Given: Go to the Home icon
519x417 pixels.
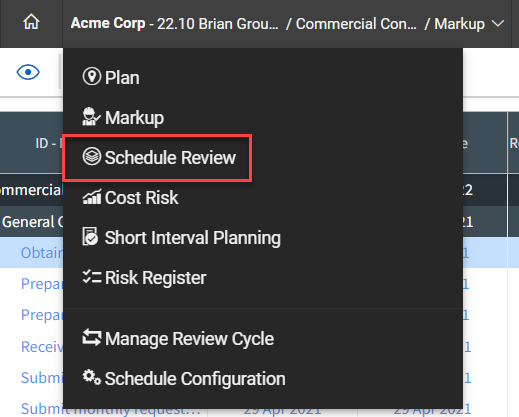Looking at the screenshot, I should 31,23.
